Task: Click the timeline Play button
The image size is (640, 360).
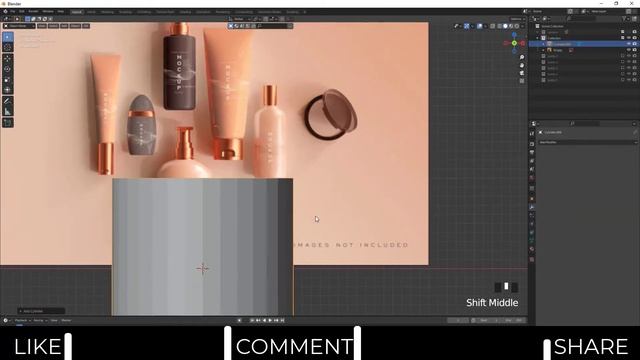Action: 270,320
